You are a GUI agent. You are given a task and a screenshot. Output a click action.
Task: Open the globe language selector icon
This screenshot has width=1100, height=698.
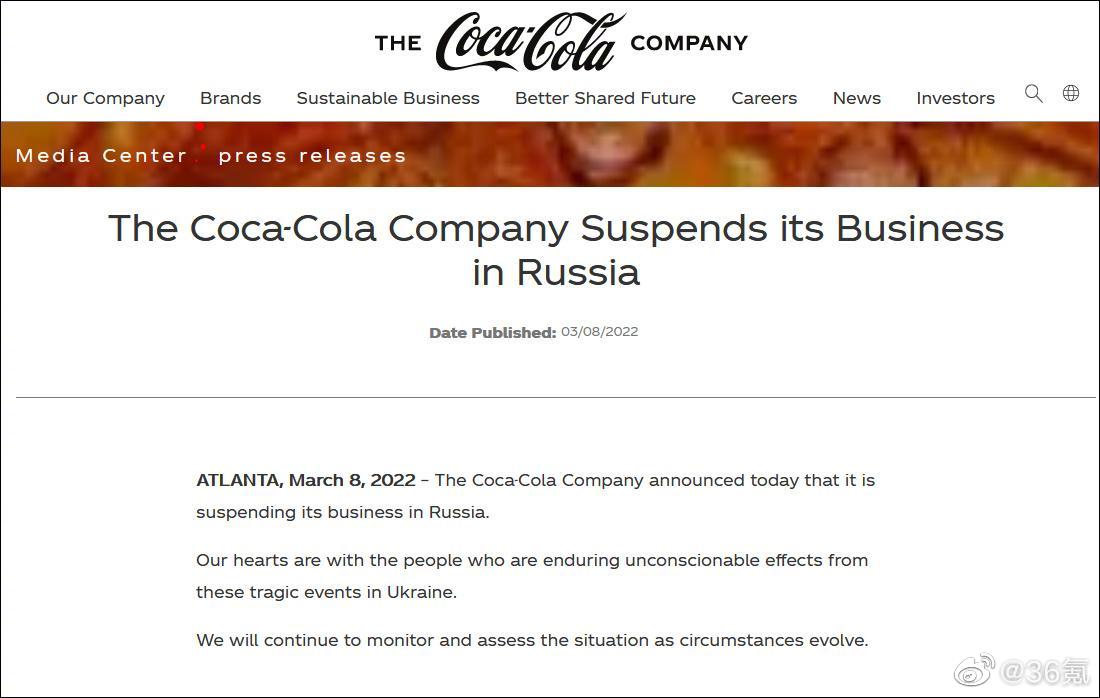coord(1070,93)
